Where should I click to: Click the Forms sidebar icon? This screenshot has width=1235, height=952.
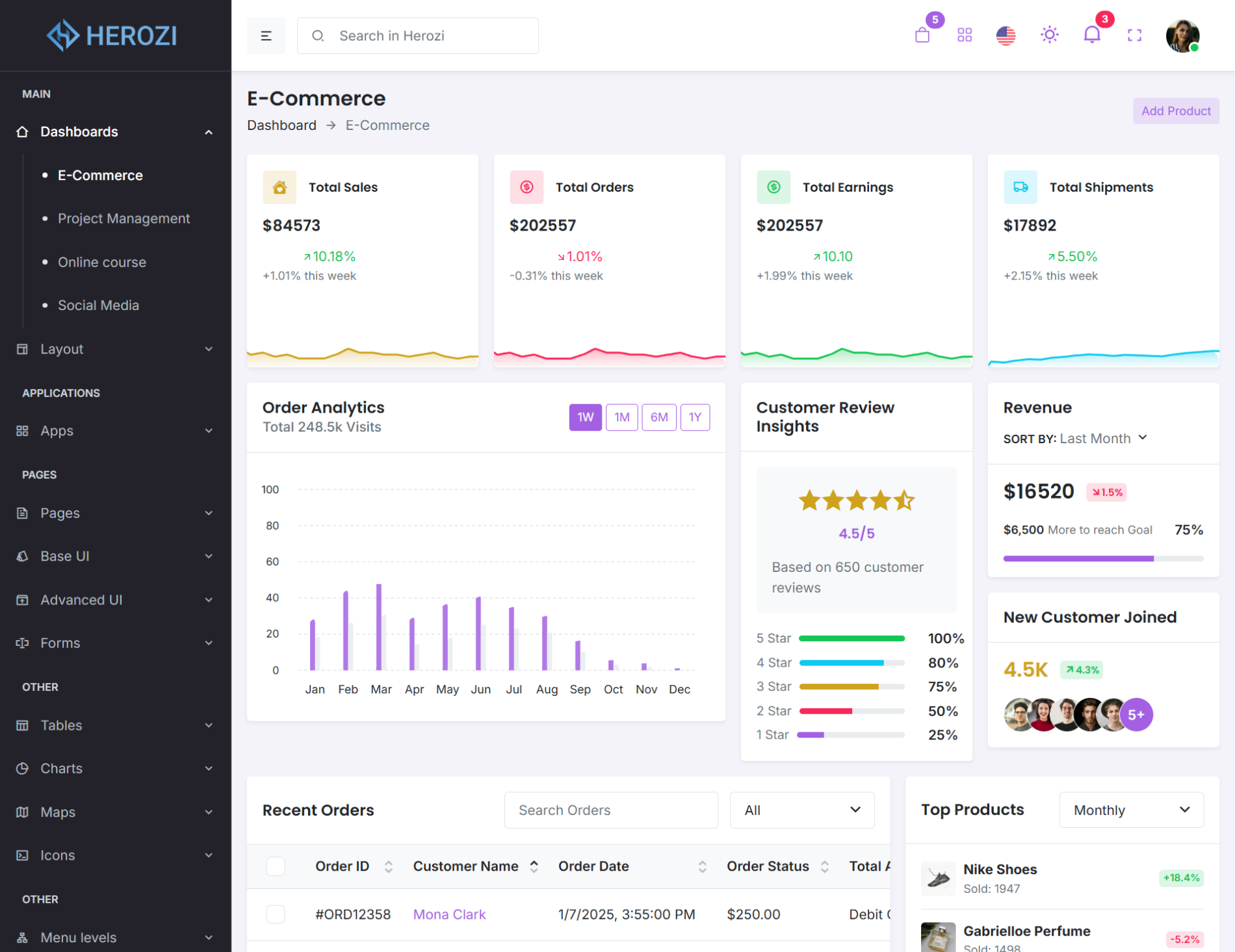(x=22, y=643)
